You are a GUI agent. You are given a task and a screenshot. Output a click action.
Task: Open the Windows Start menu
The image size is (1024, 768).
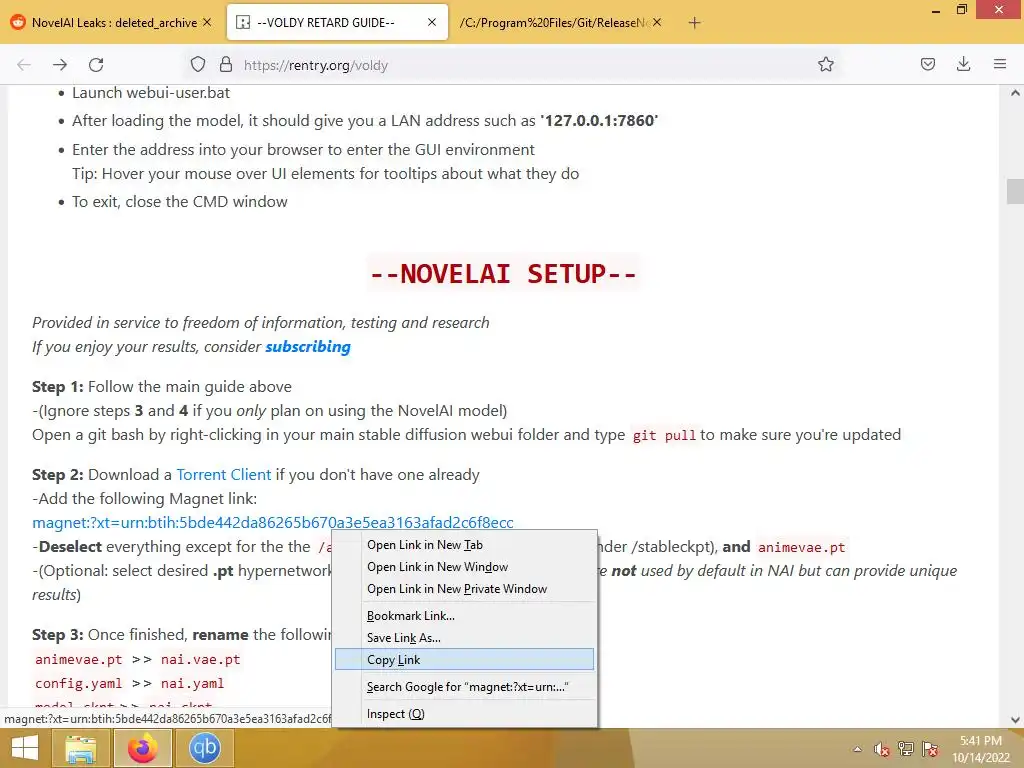pos(25,748)
